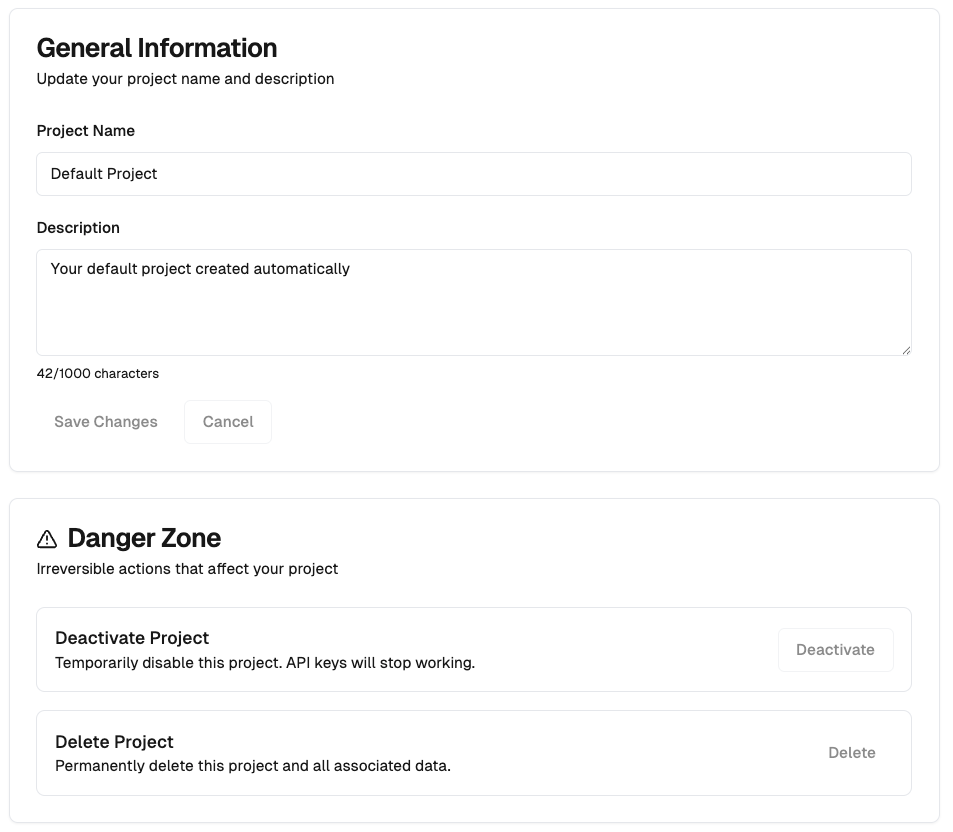This screenshot has height=832, width=953.
Task: Click the Deactivate button for the project
Action: (835, 649)
